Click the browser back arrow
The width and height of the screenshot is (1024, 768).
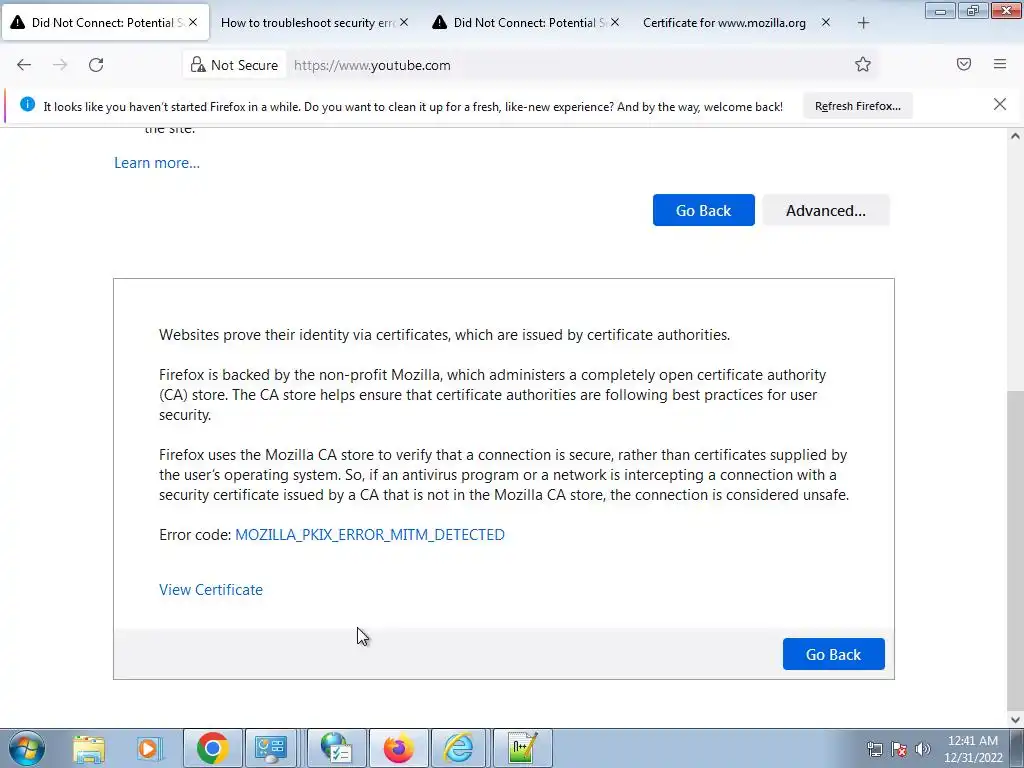pos(24,65)
